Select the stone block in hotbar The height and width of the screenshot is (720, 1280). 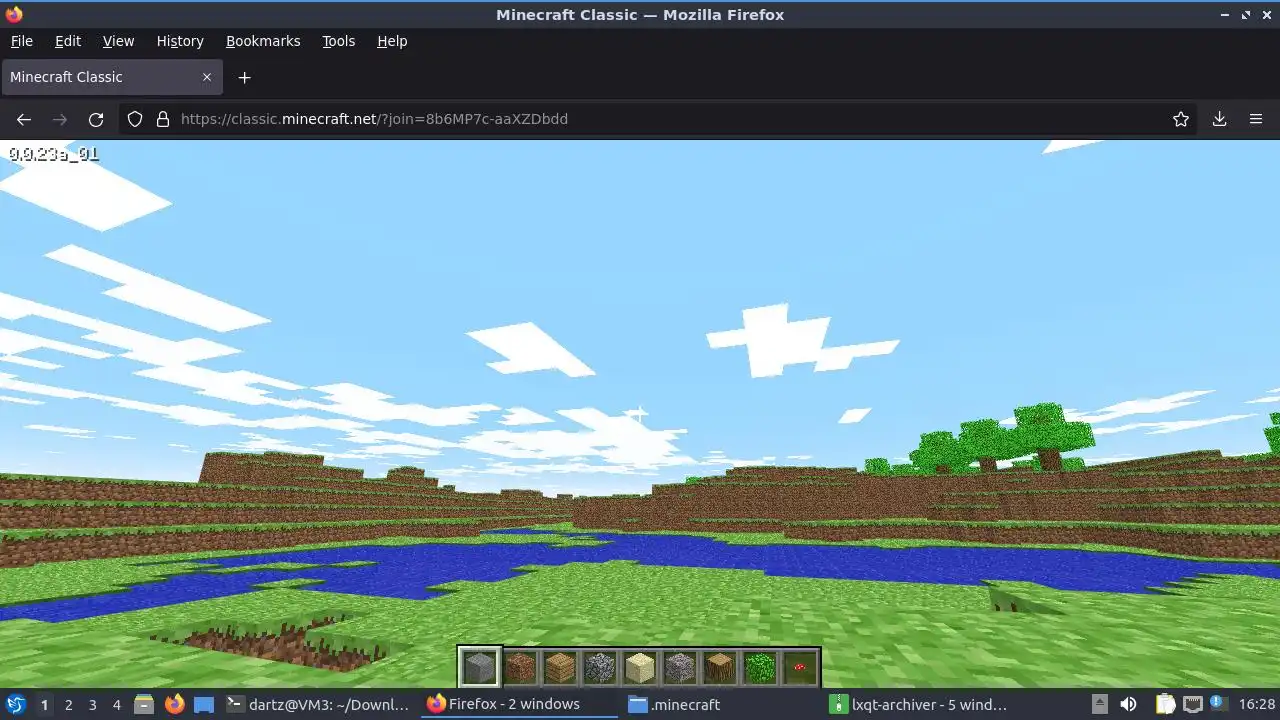(480, 667)
